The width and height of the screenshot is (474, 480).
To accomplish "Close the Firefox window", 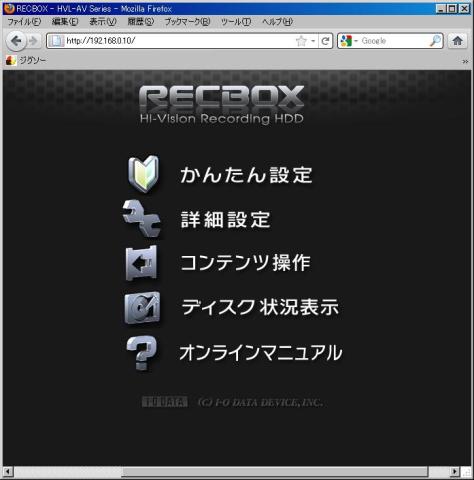I will tap(464, 9).
